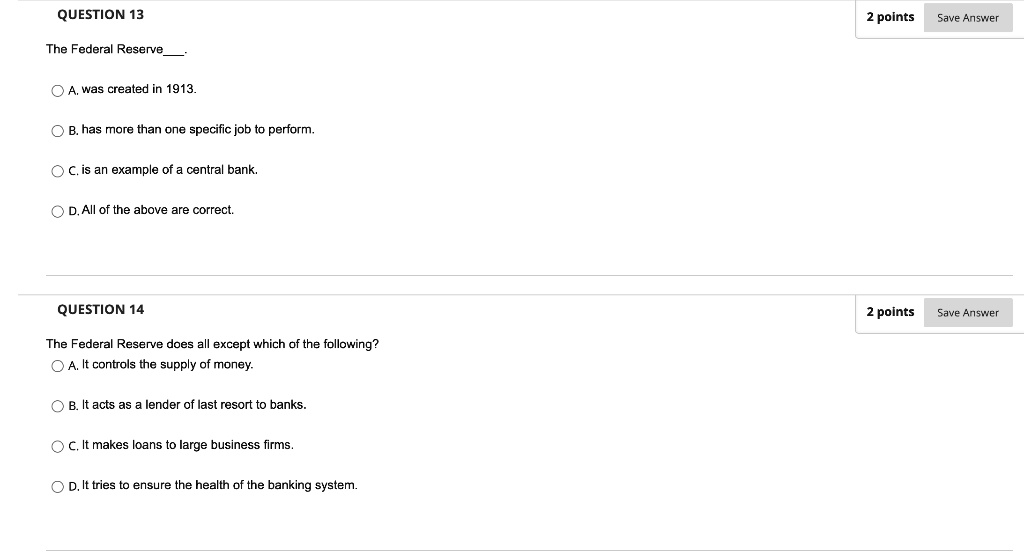Click the text 'has more than one specific job'
1024x558 pixels.
[x=198, y=130]
